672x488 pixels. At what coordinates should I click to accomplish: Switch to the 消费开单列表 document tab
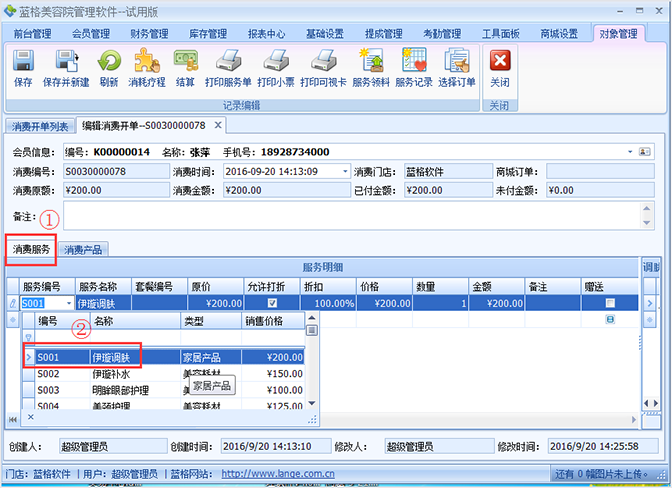click(40, 126)
